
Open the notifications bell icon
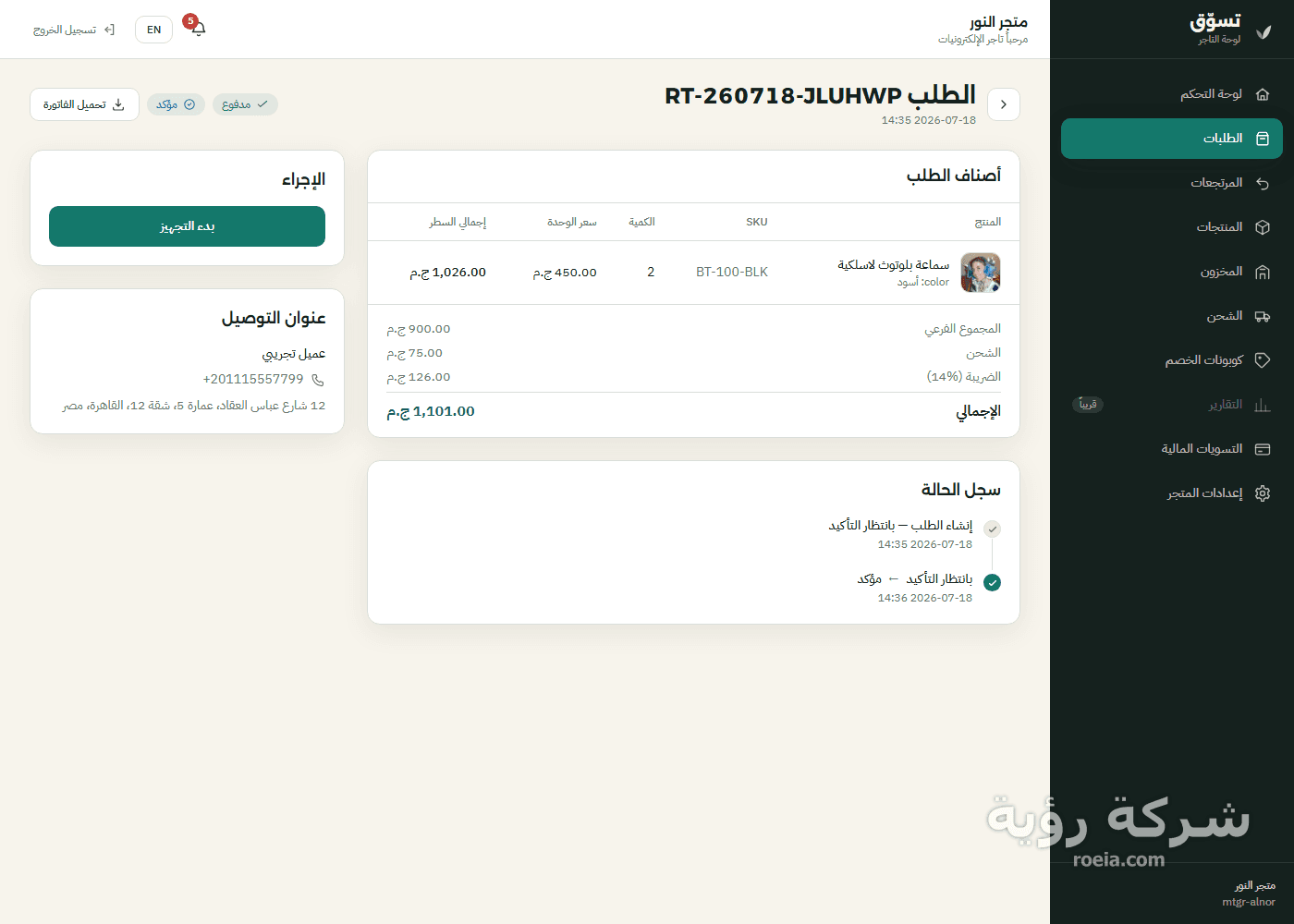point(198,29)
